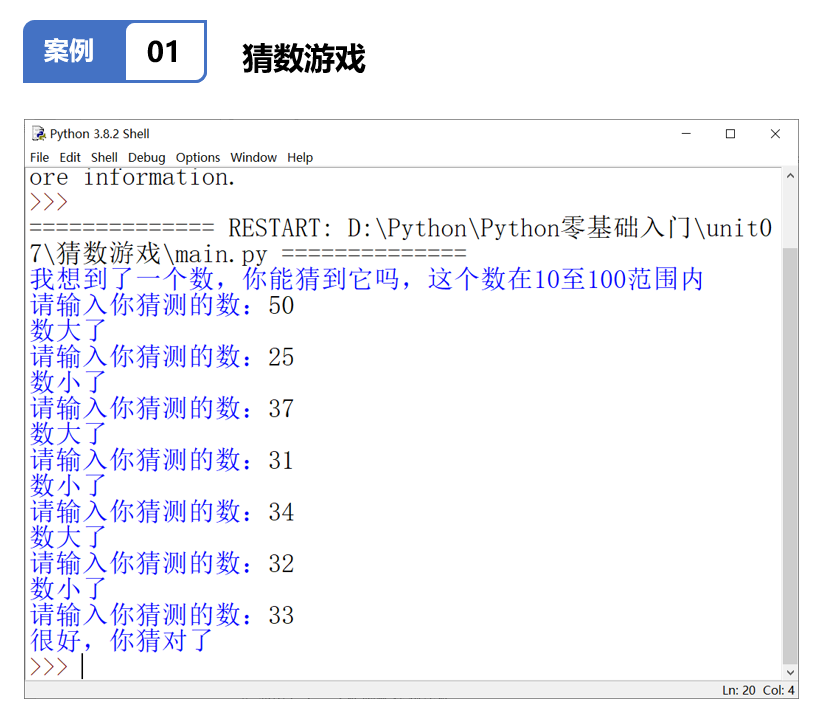833x721 pixels.
Task: Click the line starting '我想到了一个数'
Action: (x=367, y=279)
